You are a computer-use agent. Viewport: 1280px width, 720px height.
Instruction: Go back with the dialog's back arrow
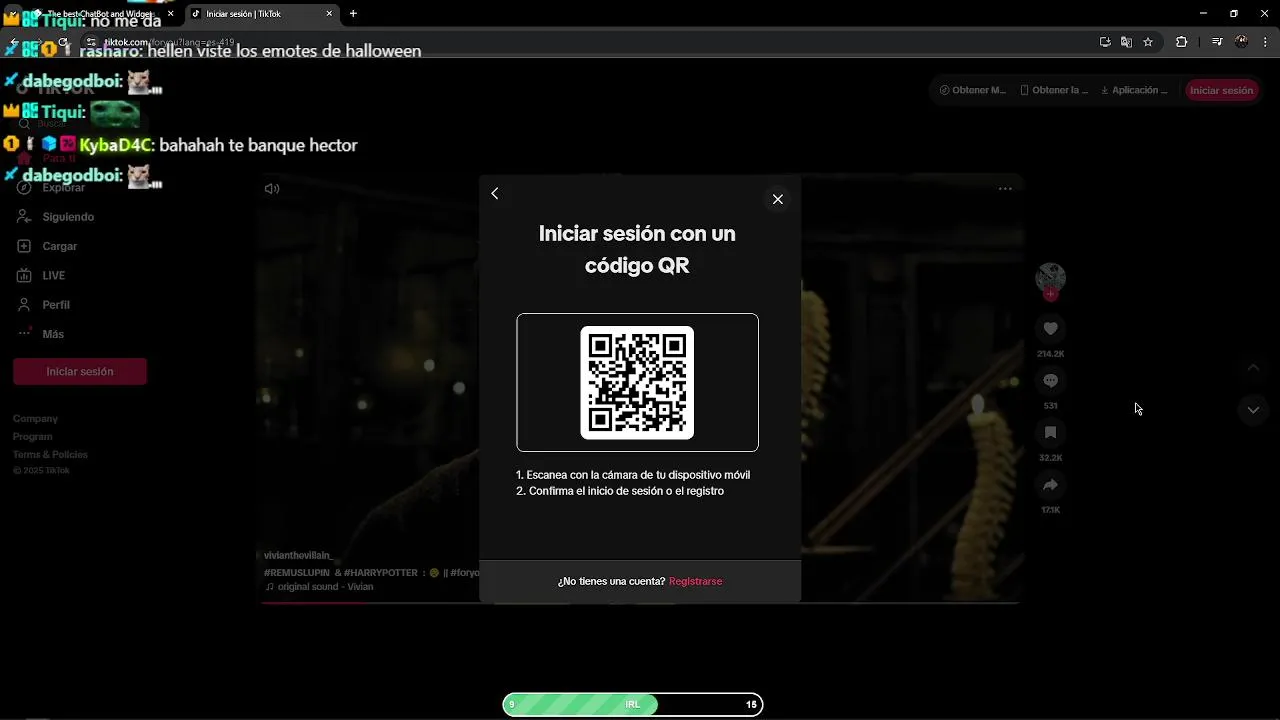click(495, 194)
